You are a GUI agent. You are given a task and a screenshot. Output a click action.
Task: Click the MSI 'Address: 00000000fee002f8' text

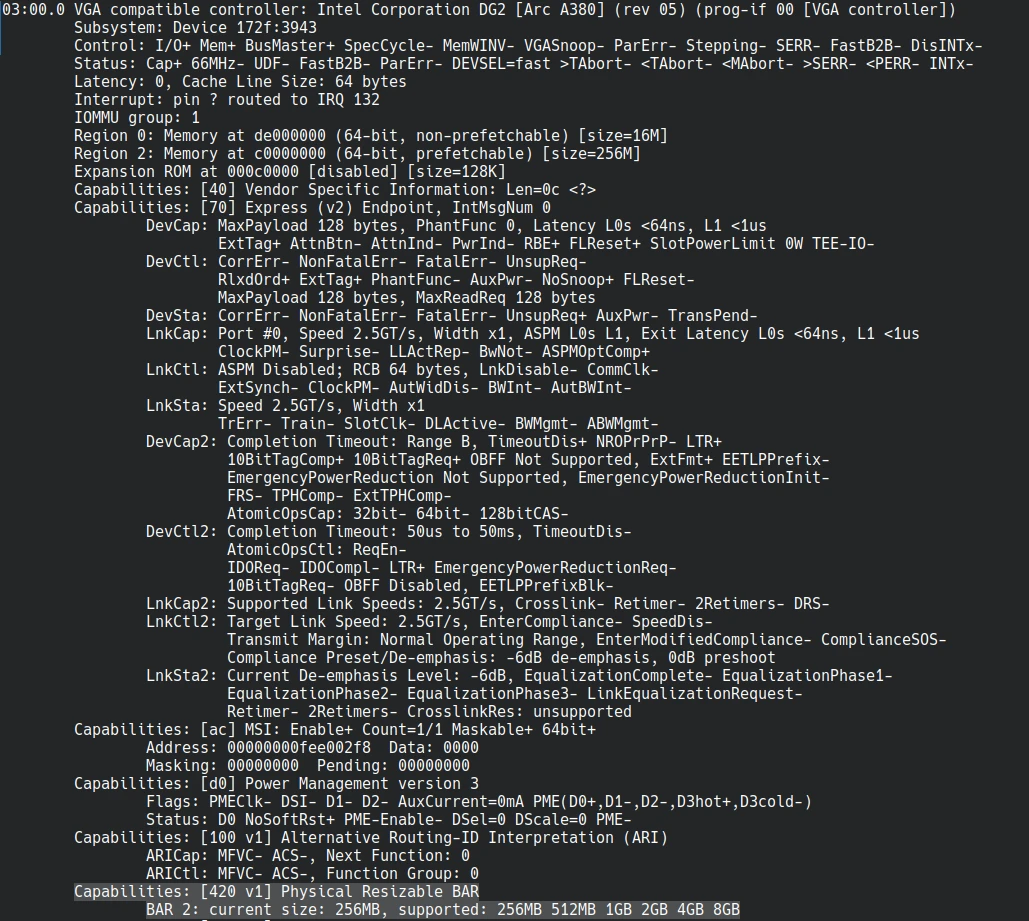point(262,747)
